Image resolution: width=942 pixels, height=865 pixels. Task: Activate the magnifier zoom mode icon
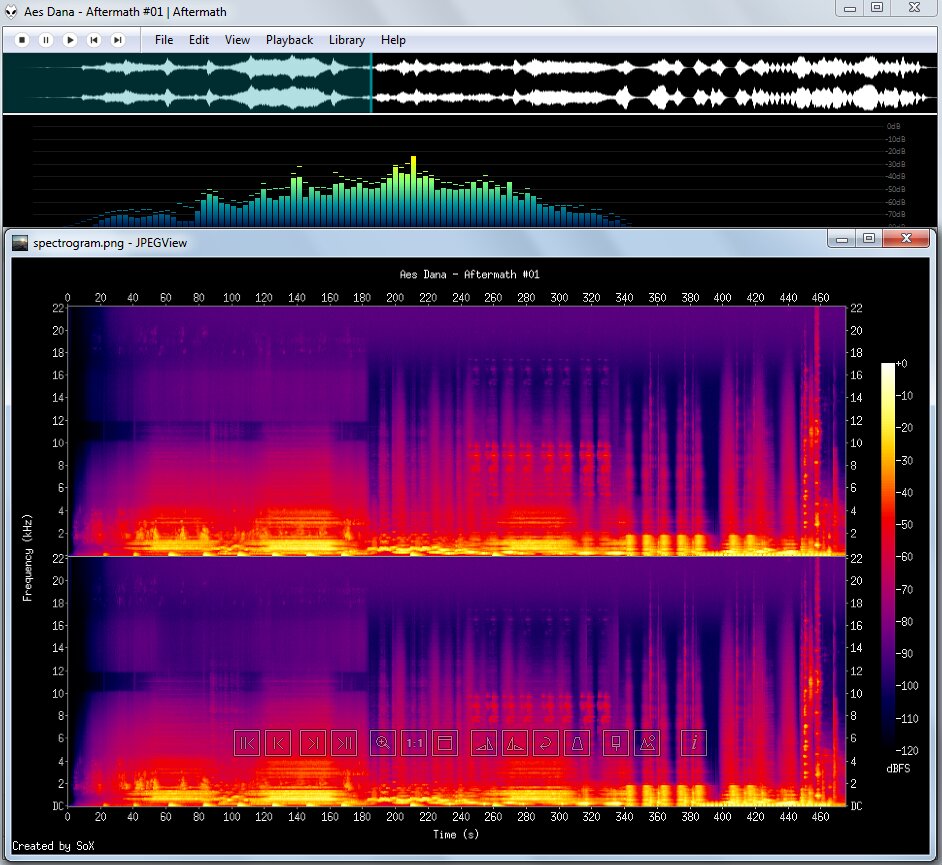tap(382, 743)
